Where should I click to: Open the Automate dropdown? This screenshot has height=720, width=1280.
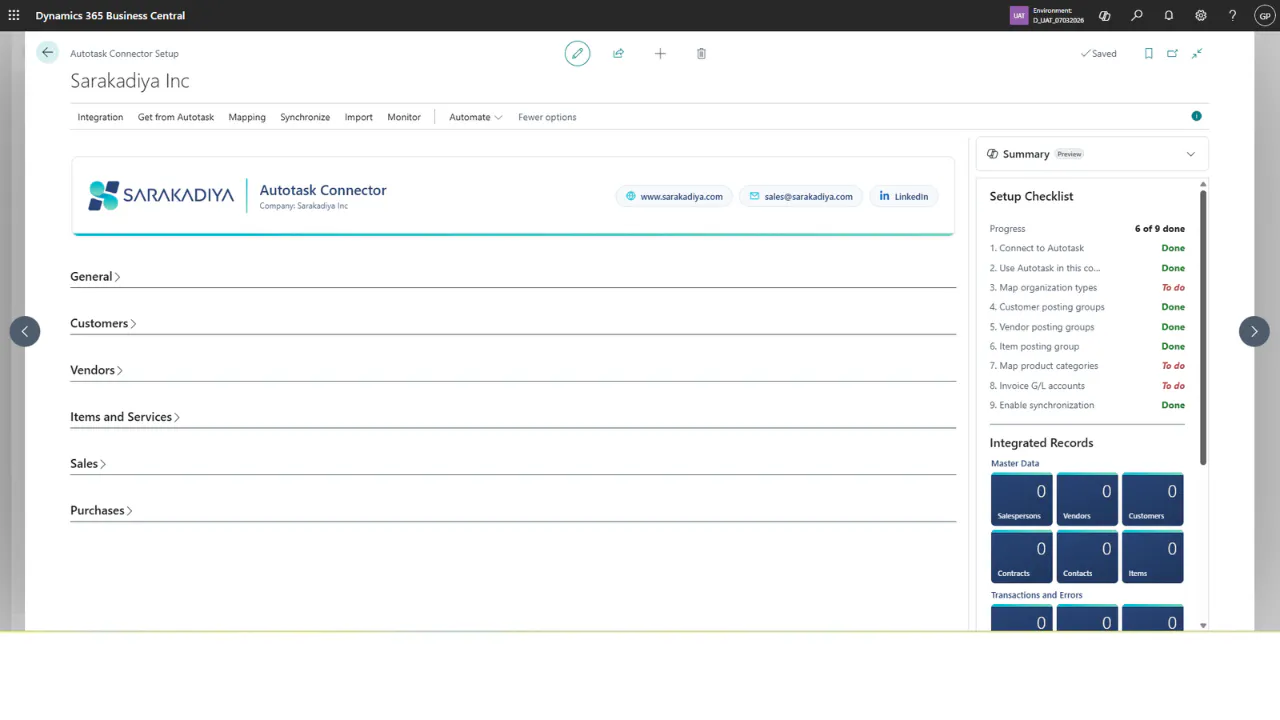(475, 117)
